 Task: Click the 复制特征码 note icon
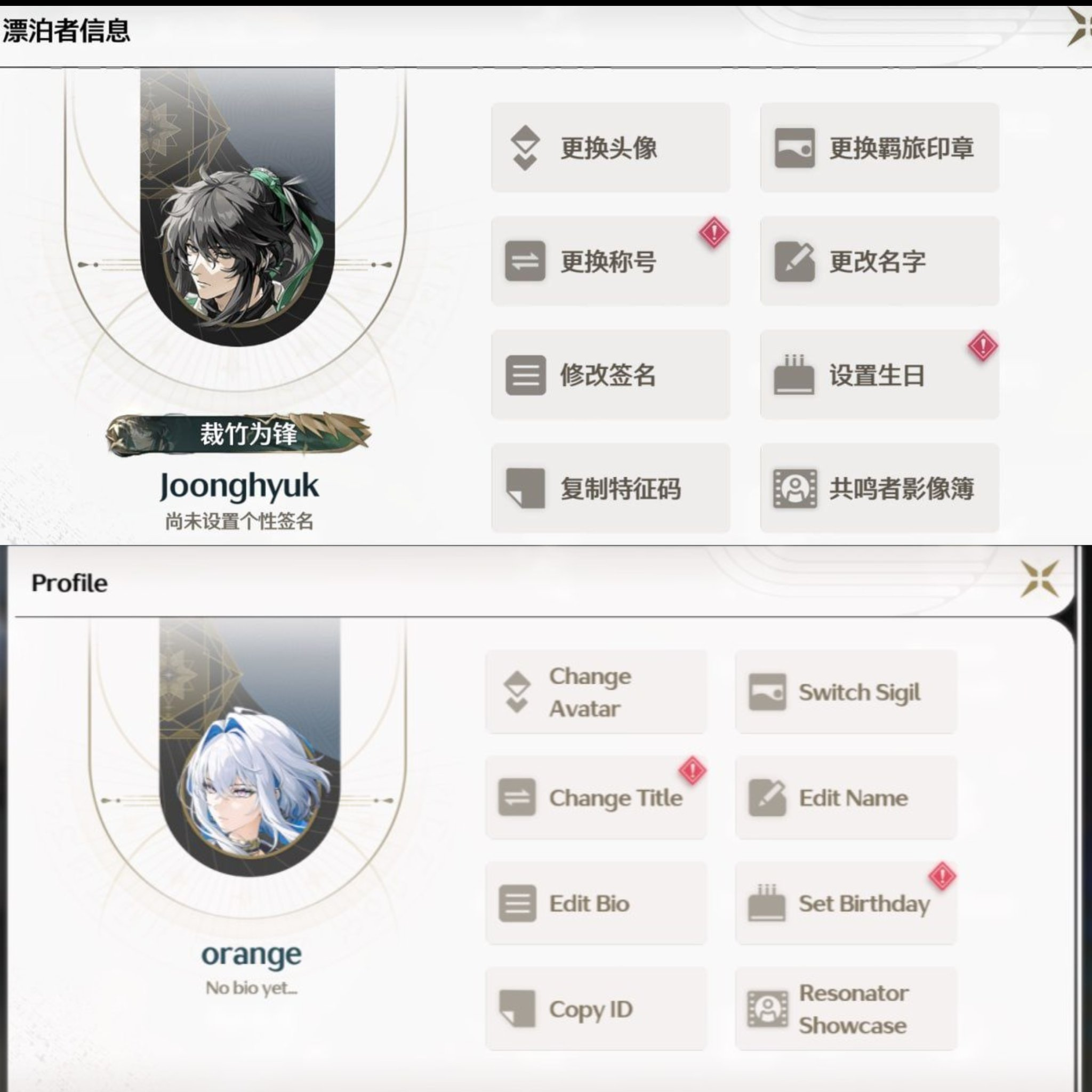(525, 488)
